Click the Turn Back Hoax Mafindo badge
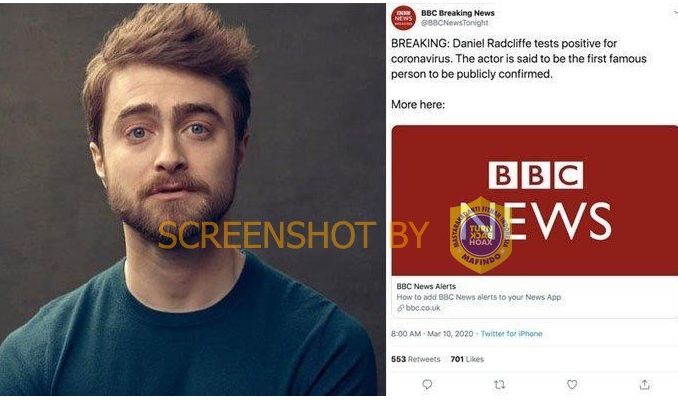Screen dimensions: 678x400 coord(480,235)
